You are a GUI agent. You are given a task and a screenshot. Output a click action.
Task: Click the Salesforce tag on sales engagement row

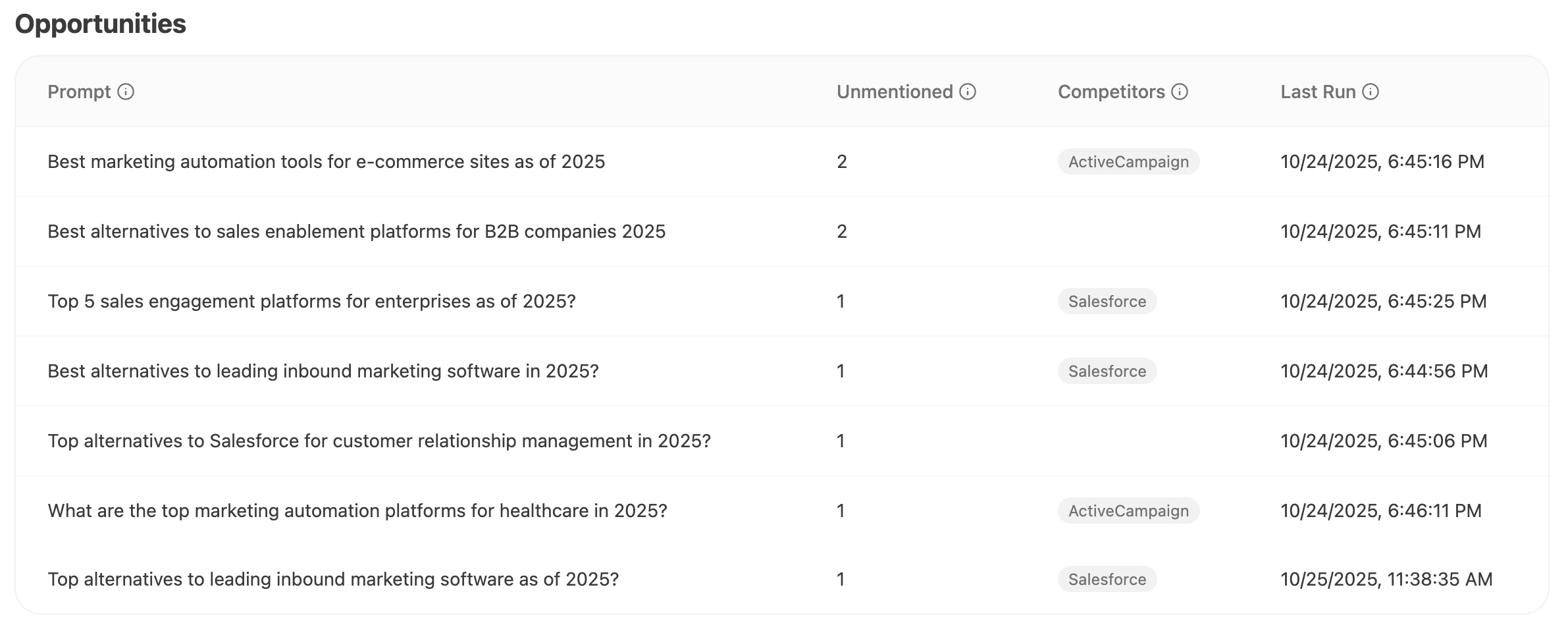(1107, 301)
